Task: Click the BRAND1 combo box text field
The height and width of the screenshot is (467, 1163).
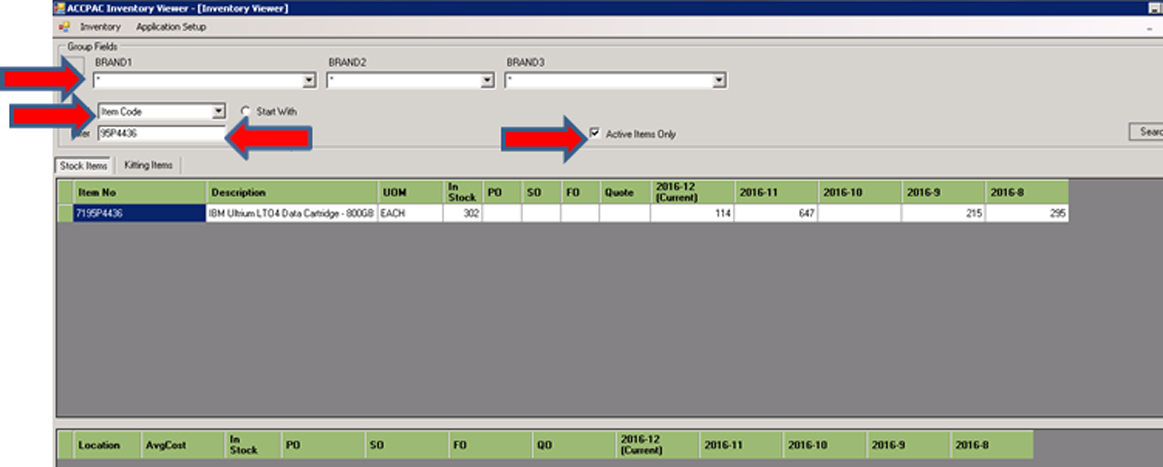Action: (x=197, y=81)
